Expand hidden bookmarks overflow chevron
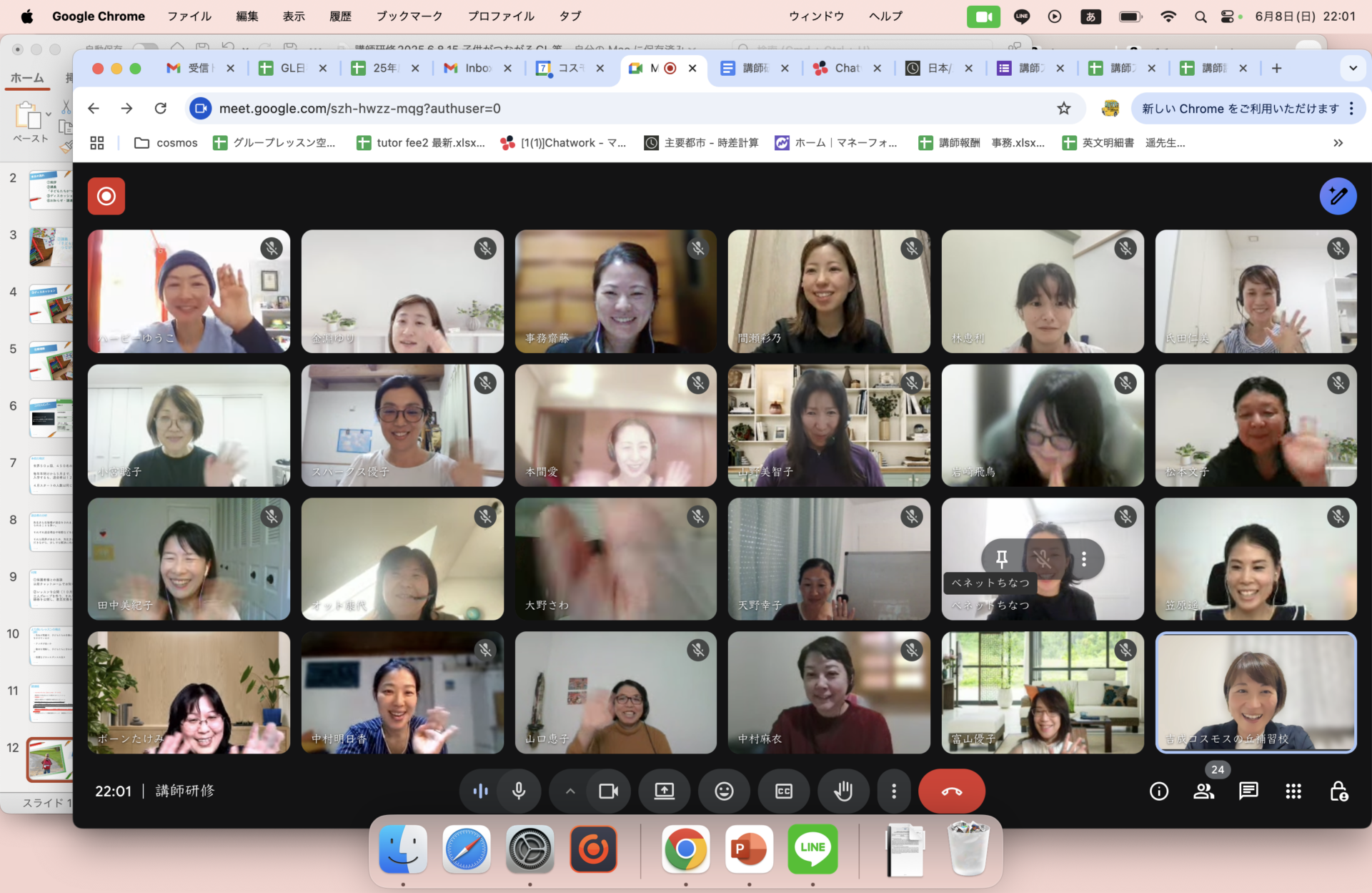1372x893 pixels. 1338,143
